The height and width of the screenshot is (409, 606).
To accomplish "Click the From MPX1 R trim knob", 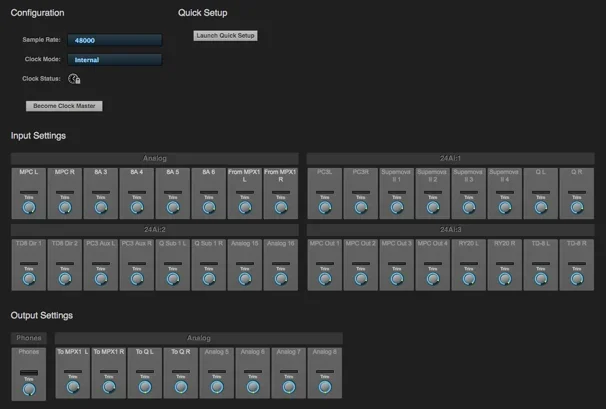I will click(281, 208).
